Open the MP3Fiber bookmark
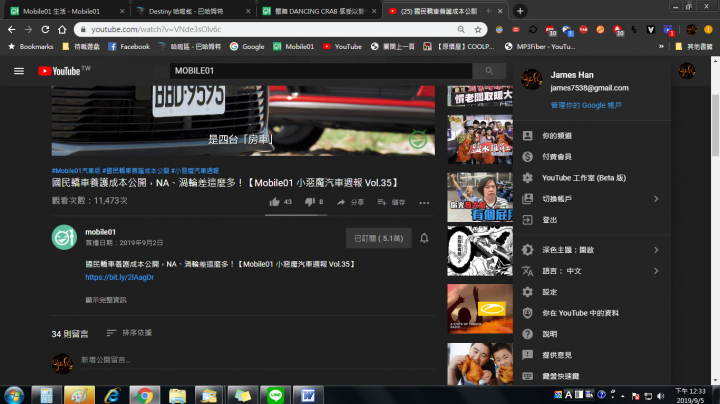The height and width of the screenshot is (404, 720). click(x=540, y=46)
